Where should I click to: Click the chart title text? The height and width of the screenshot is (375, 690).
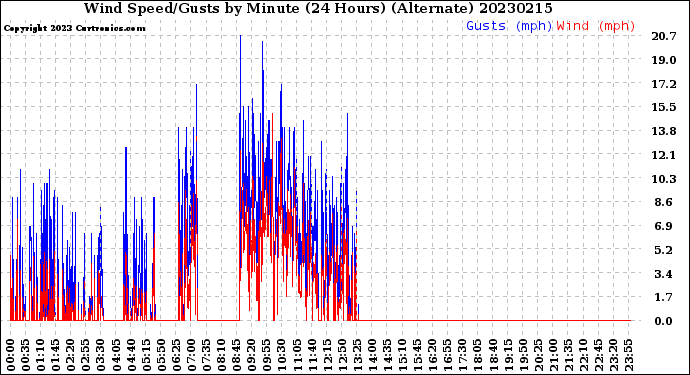pyautogui.click(x=318, y=8)
